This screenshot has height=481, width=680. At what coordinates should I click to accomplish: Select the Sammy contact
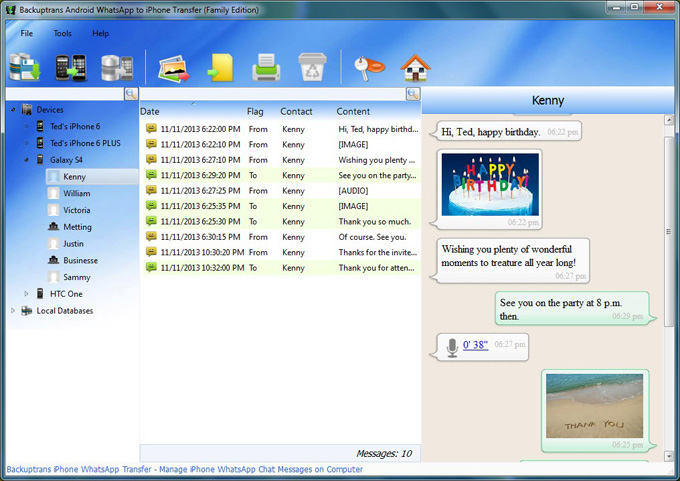(77, 277)
